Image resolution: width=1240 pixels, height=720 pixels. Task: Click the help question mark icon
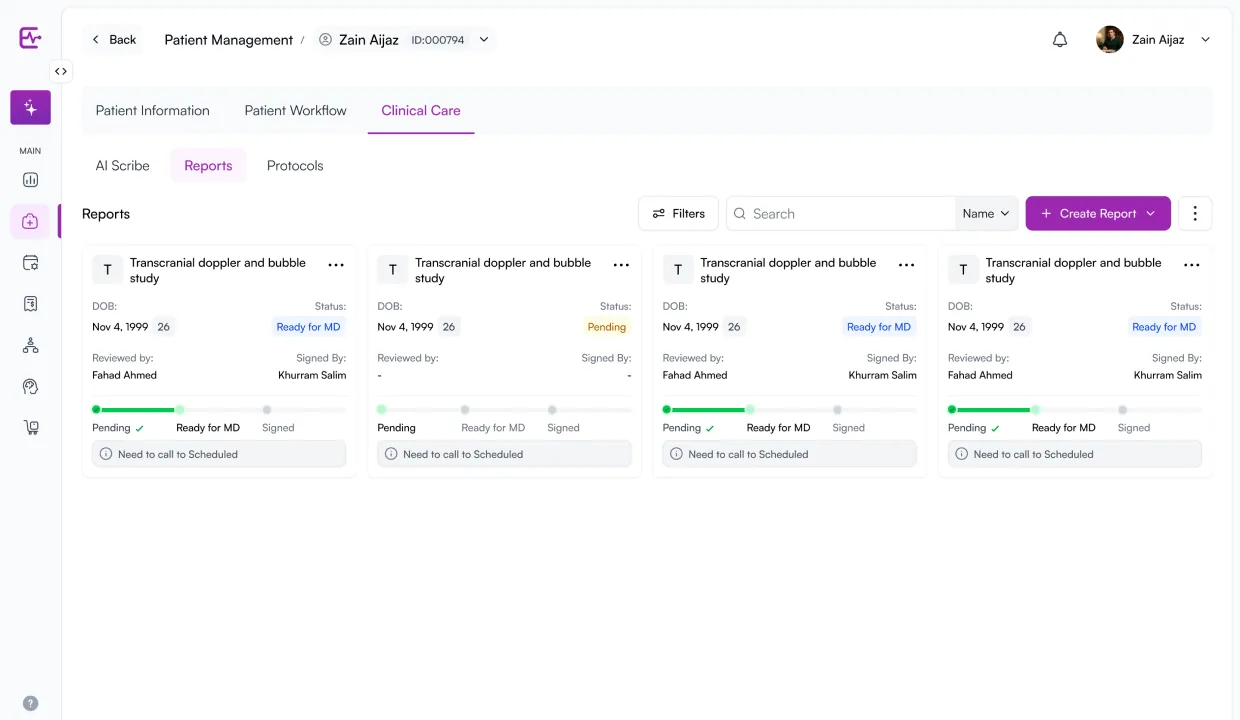click(30, 703)
